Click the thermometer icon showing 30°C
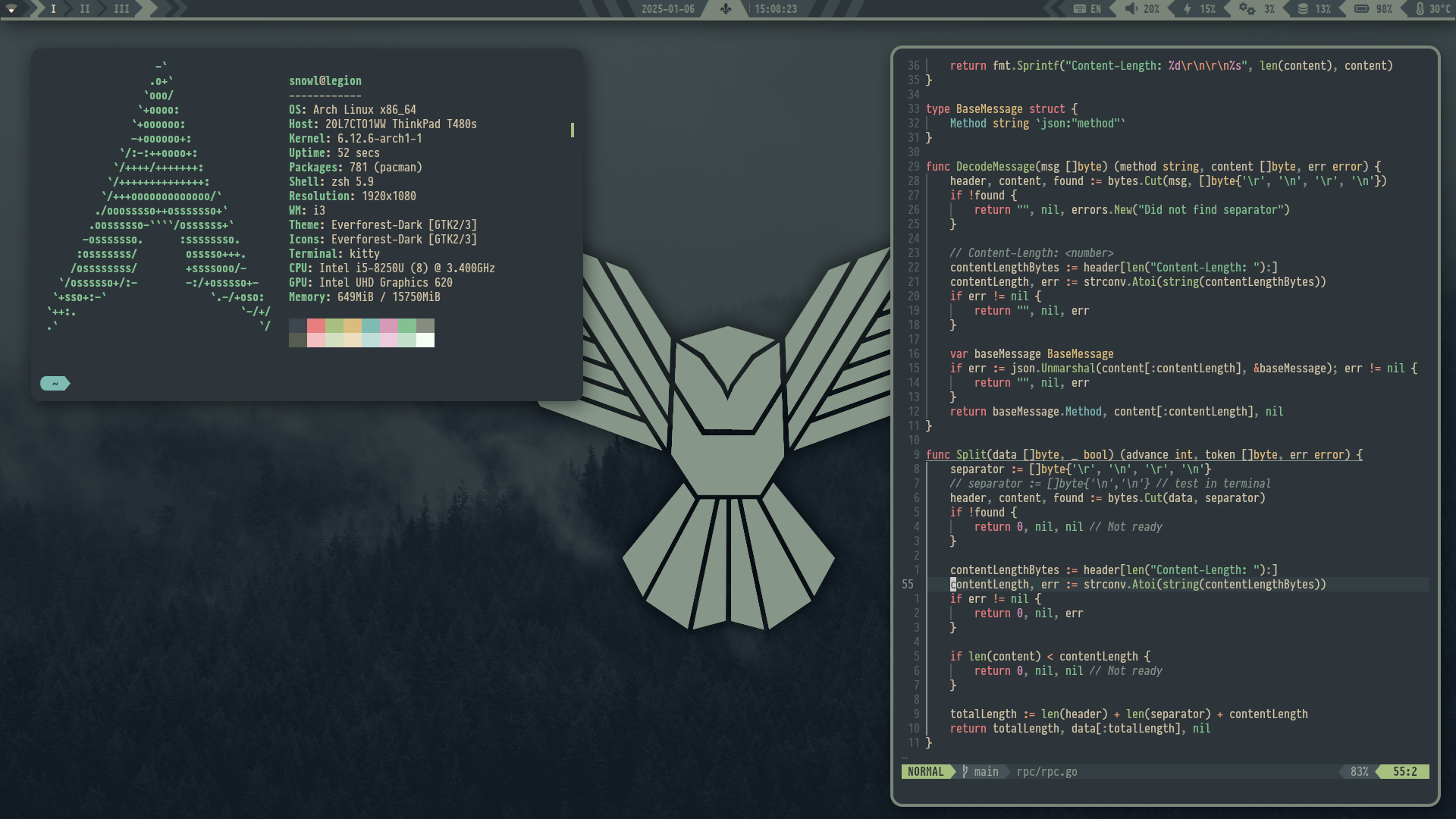The height and width of the screenshot is (819, 1456). coord(1420,9)
